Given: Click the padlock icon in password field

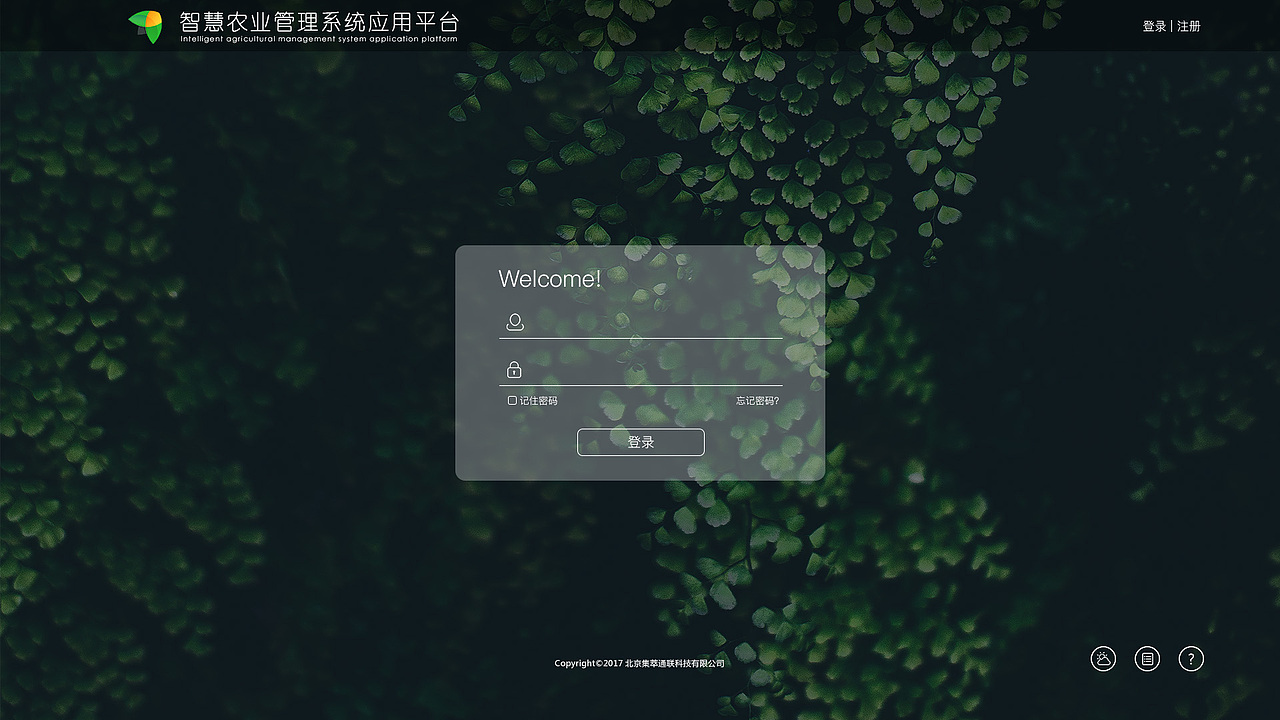Looking at the screenshot, I should pyautogui.click(x=514, y=368).
